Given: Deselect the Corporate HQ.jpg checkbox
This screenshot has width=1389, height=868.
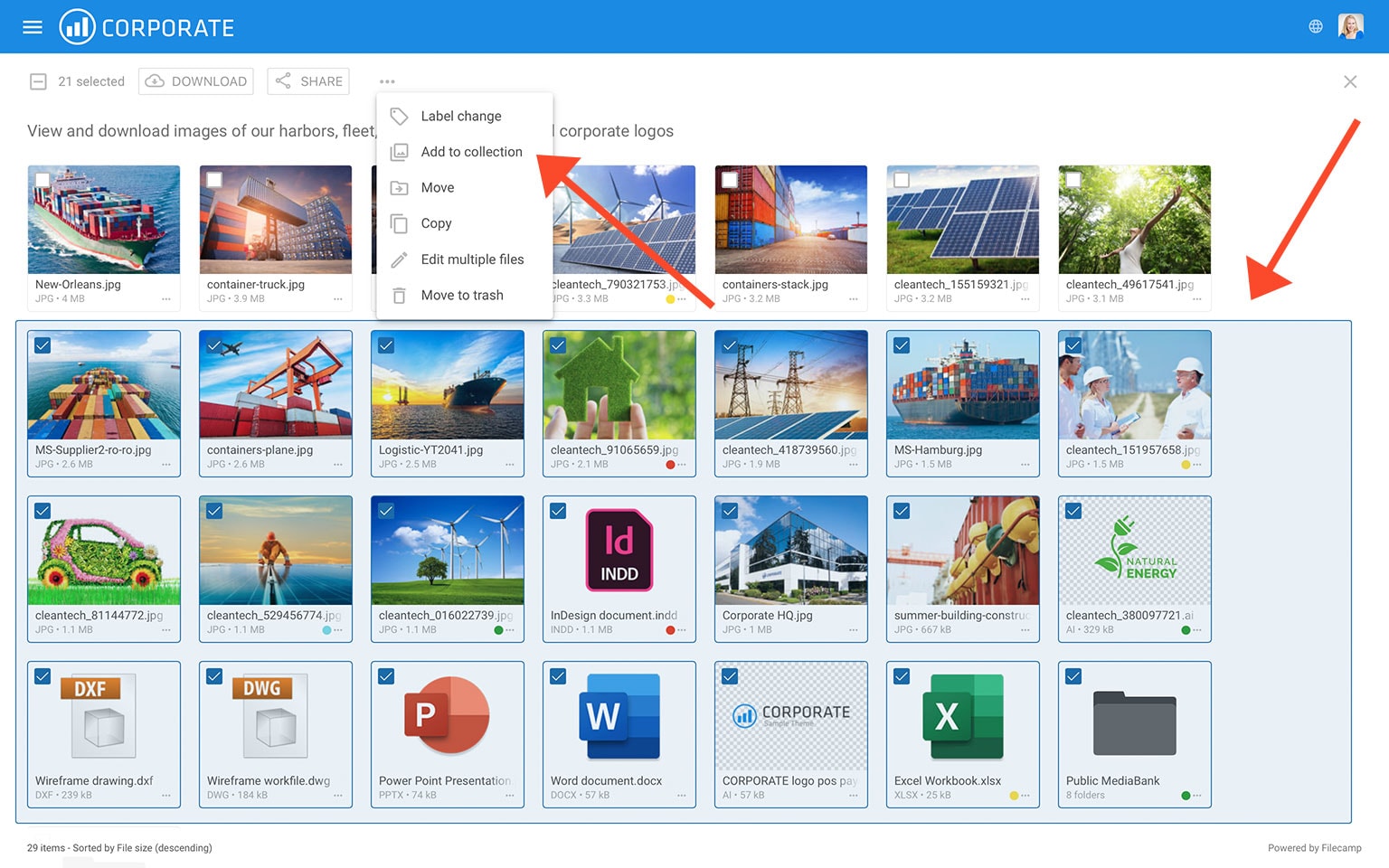Looking at the screenshot, I should point(730,511).
